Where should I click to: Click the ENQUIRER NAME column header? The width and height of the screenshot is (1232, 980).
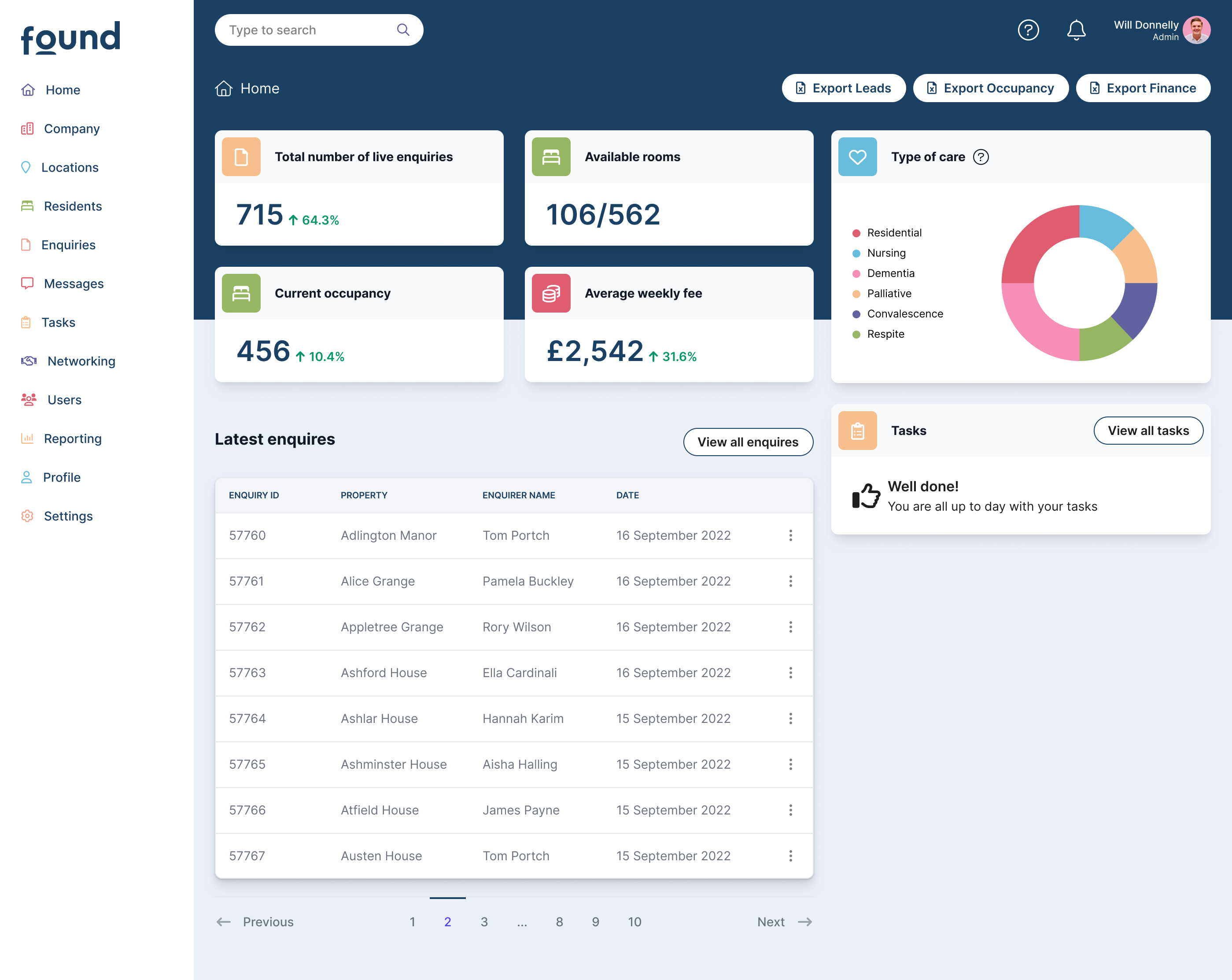(x=518, y=495)
